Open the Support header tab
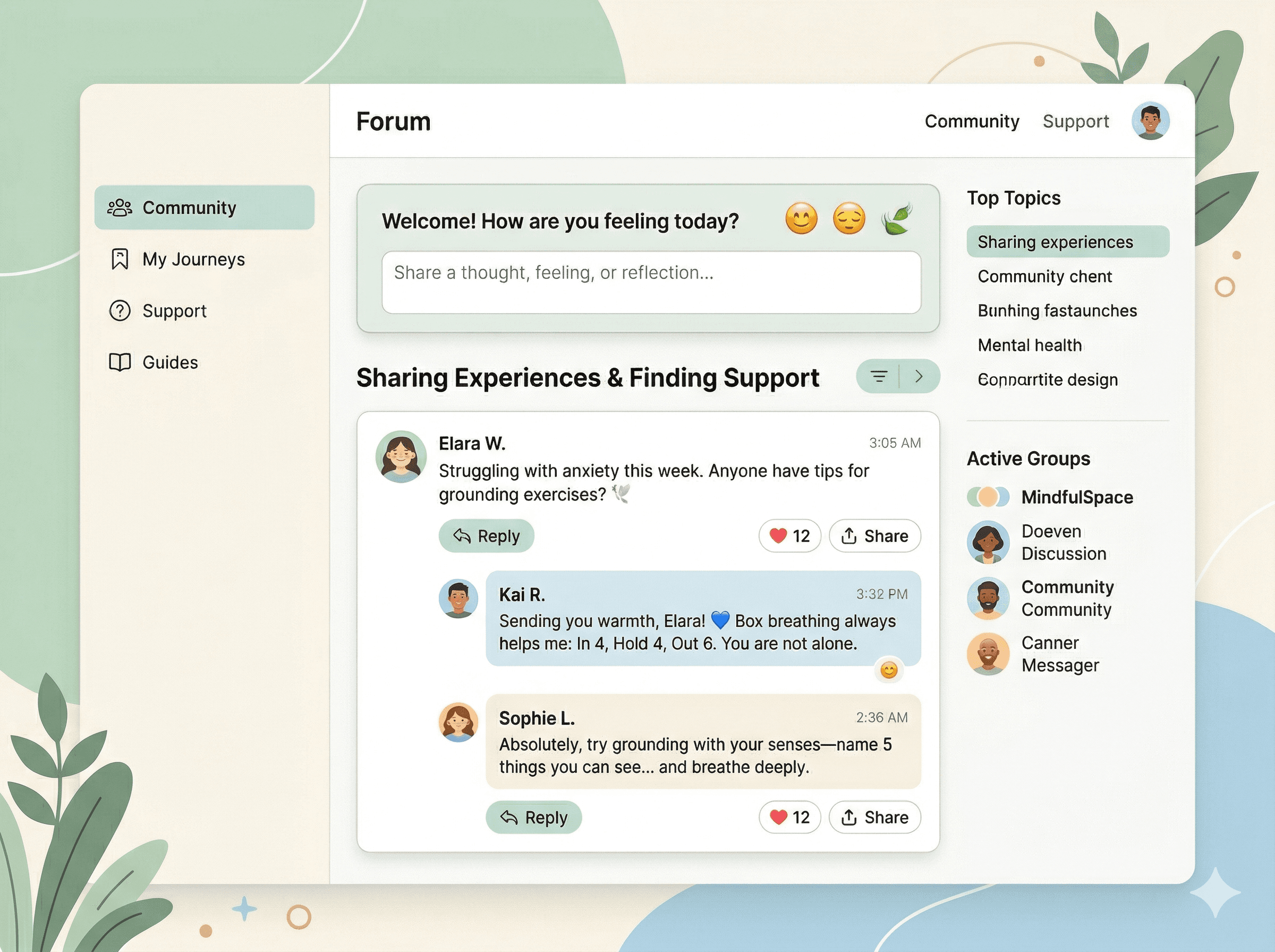This screenshot has width=1275, height=952. click(x=1075, y=122)
